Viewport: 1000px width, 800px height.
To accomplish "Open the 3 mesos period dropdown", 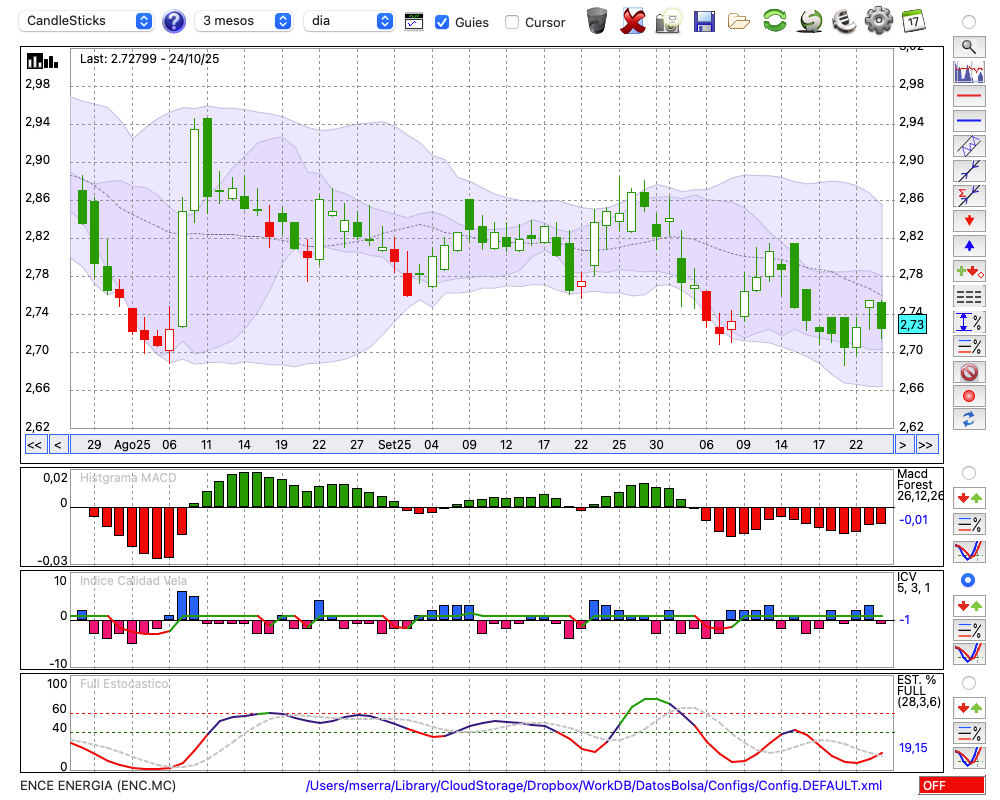I will (244, 21).
